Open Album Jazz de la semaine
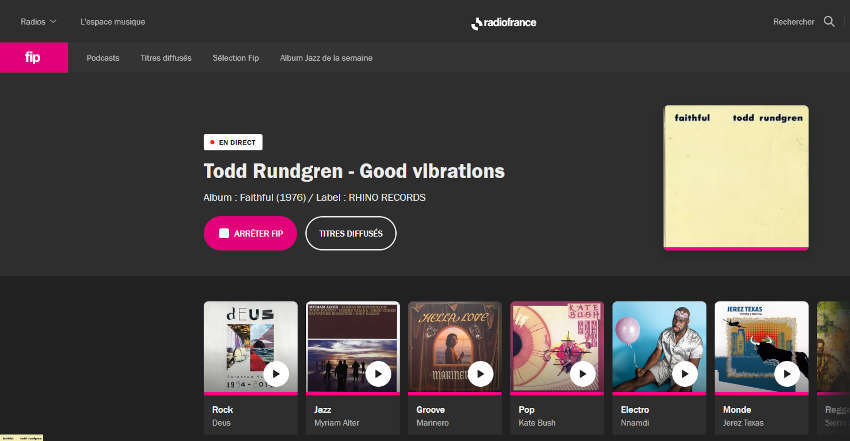Image resolution: width=850 pixels, height=441 pixels. [x=326, y=58]
